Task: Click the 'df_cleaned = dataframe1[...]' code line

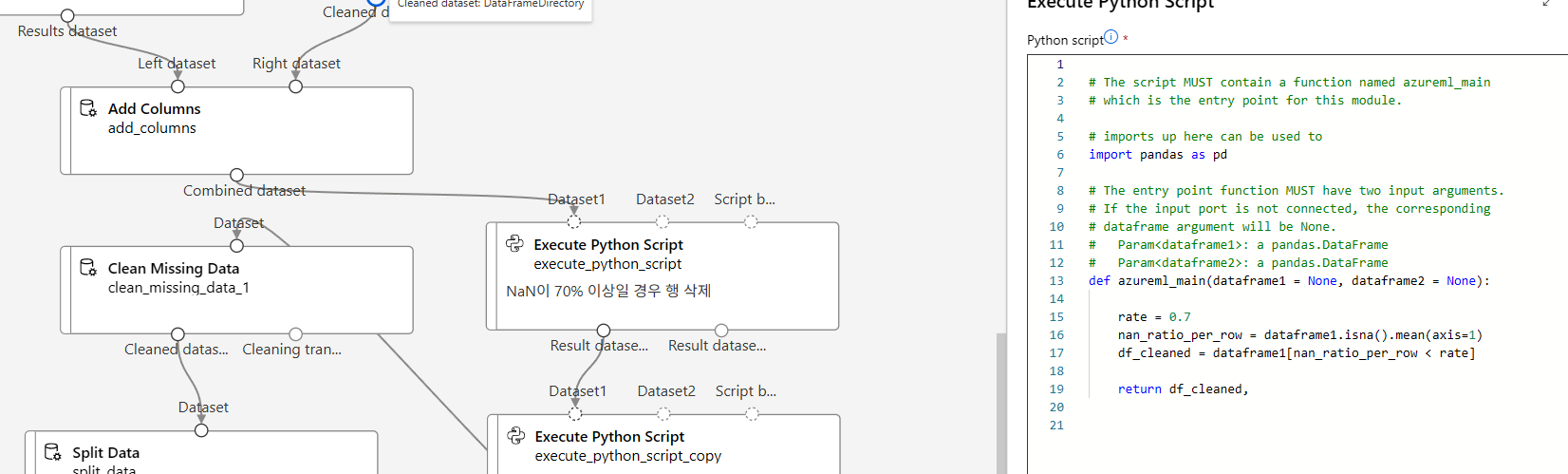Action: pyautogui.click(x=1297, y=353)
